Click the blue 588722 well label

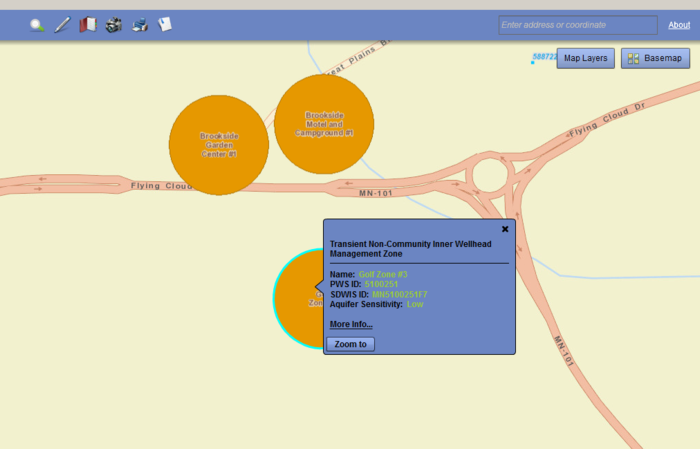[544, 57]
